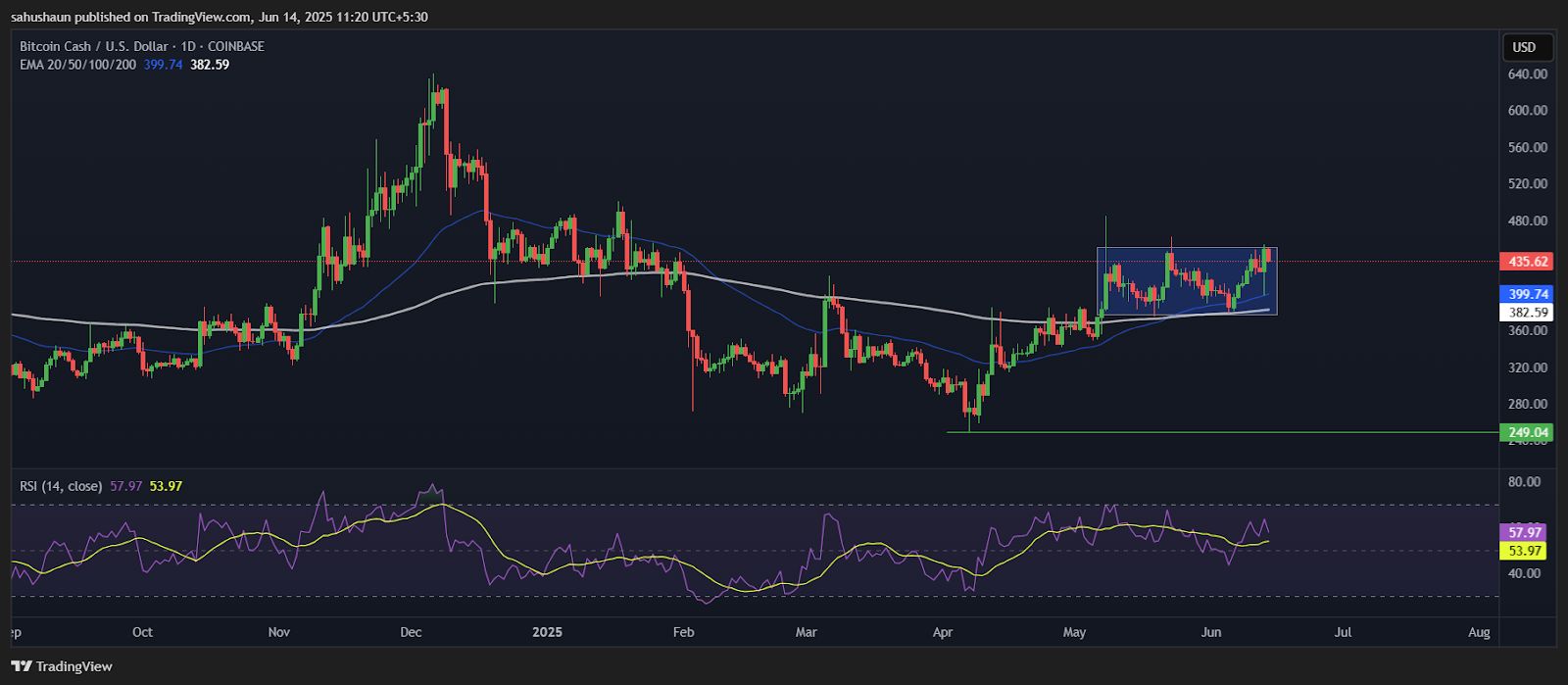The image size is (1568, 685).
Task: Click the RSI (14, close) indicator legend
Action: click(62, 486)
